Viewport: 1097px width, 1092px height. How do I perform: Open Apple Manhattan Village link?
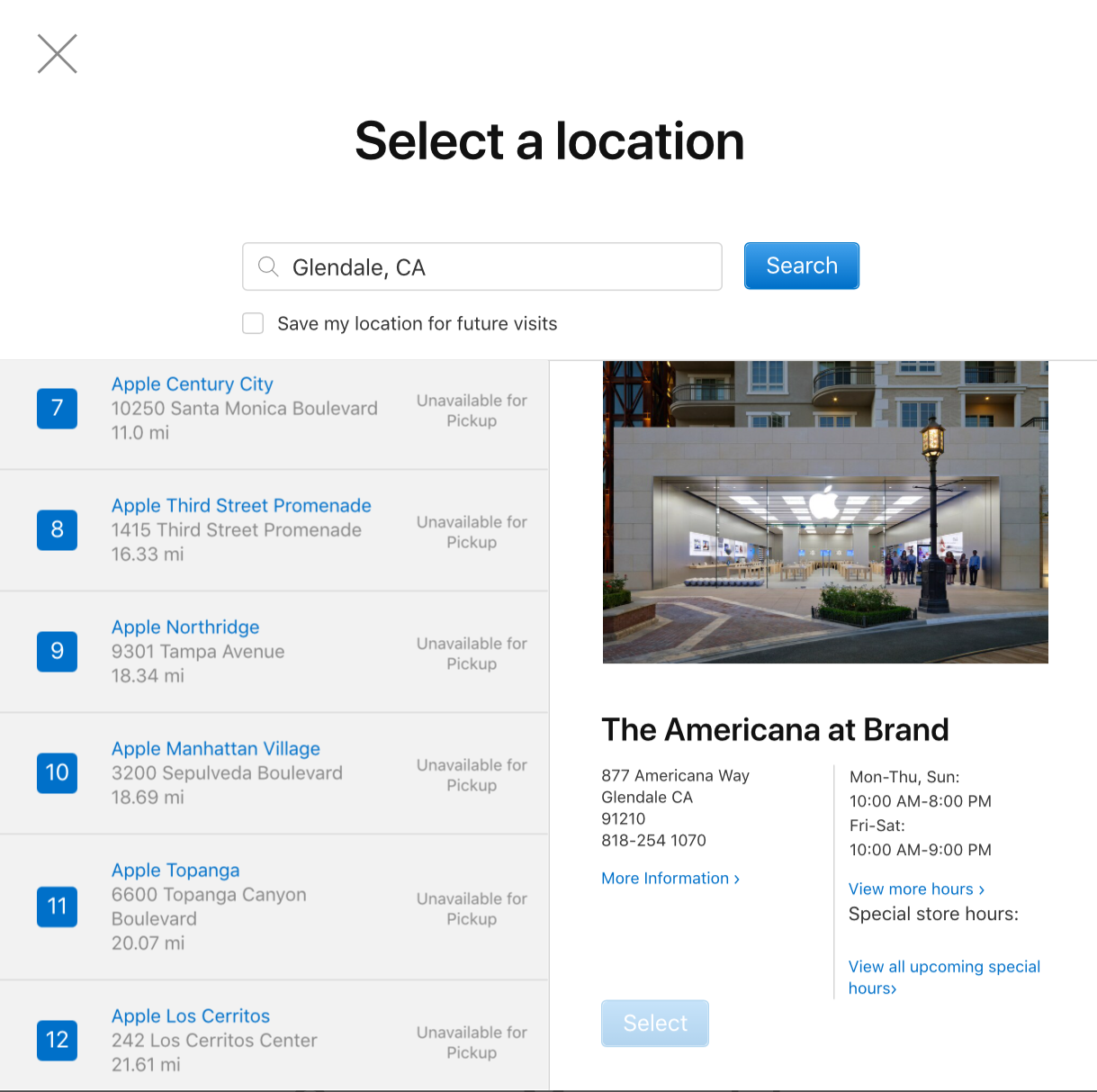[216, 749]
